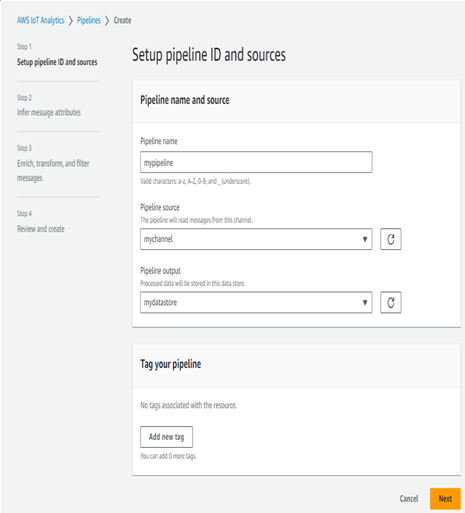
Task: Open the Pipelines breadcrumb link
Action: point(89,20)
